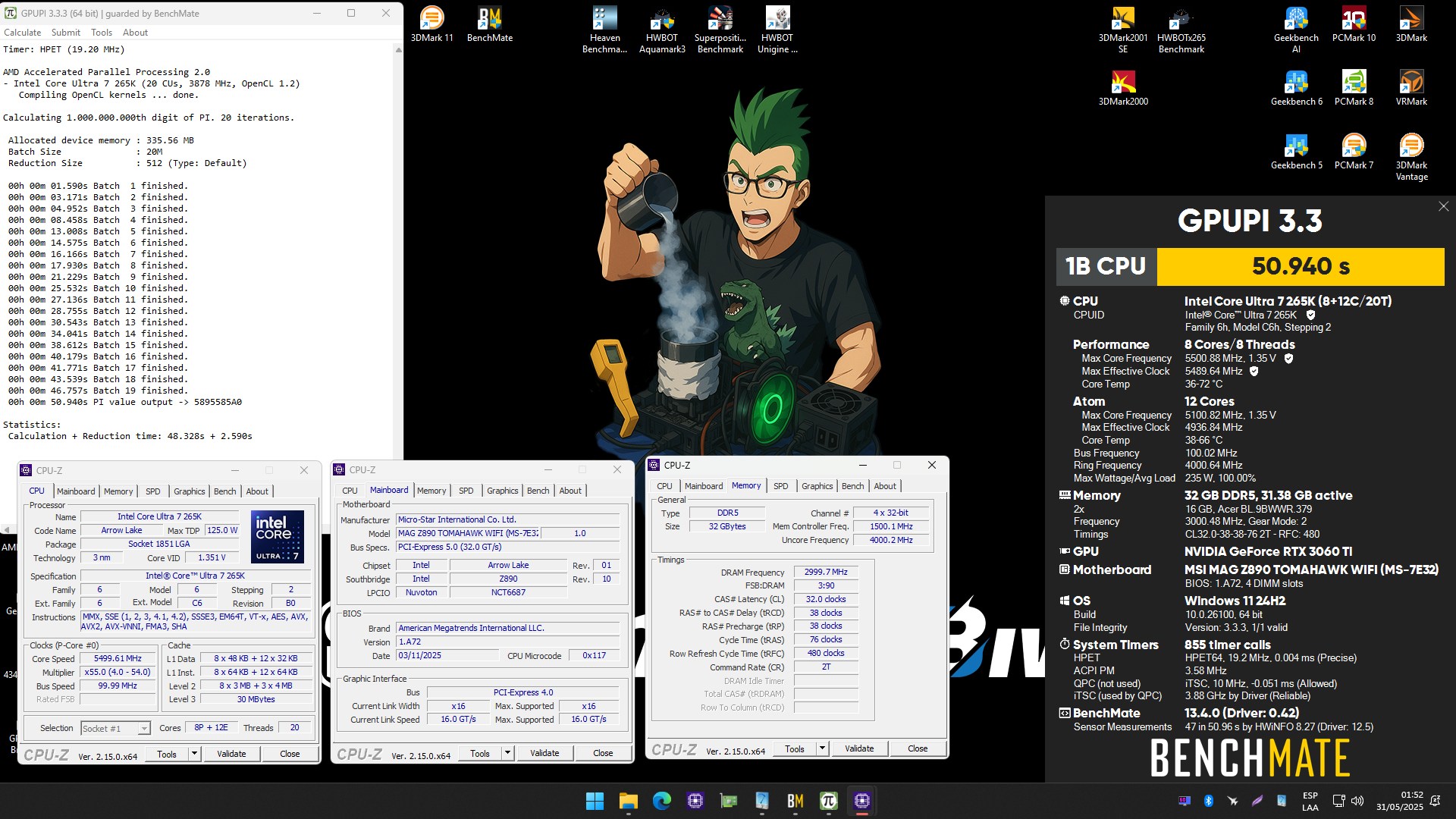Open the HWBOT Unigine desktop shortcut
Screen dimensions: 1456x819
[x=777, y=30]
